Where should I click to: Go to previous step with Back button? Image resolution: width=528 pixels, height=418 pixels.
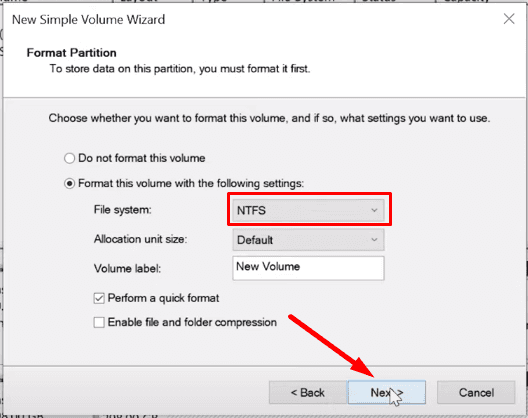pyautogui.click(x=307, y=392)
